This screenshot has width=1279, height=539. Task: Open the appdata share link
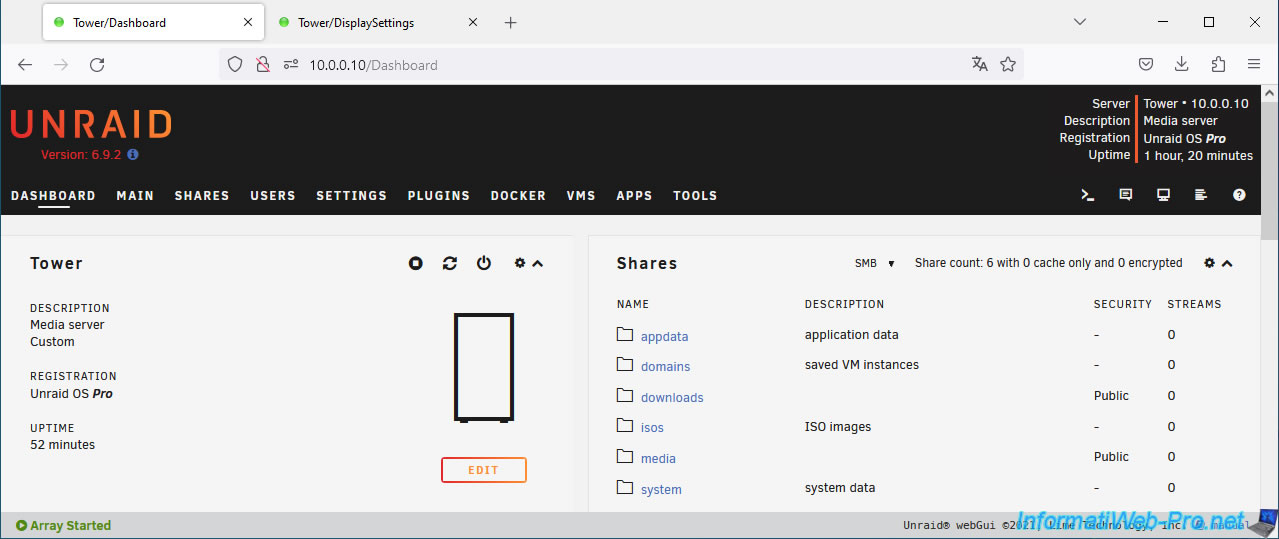pyautogui.click(x=664, y=337)
